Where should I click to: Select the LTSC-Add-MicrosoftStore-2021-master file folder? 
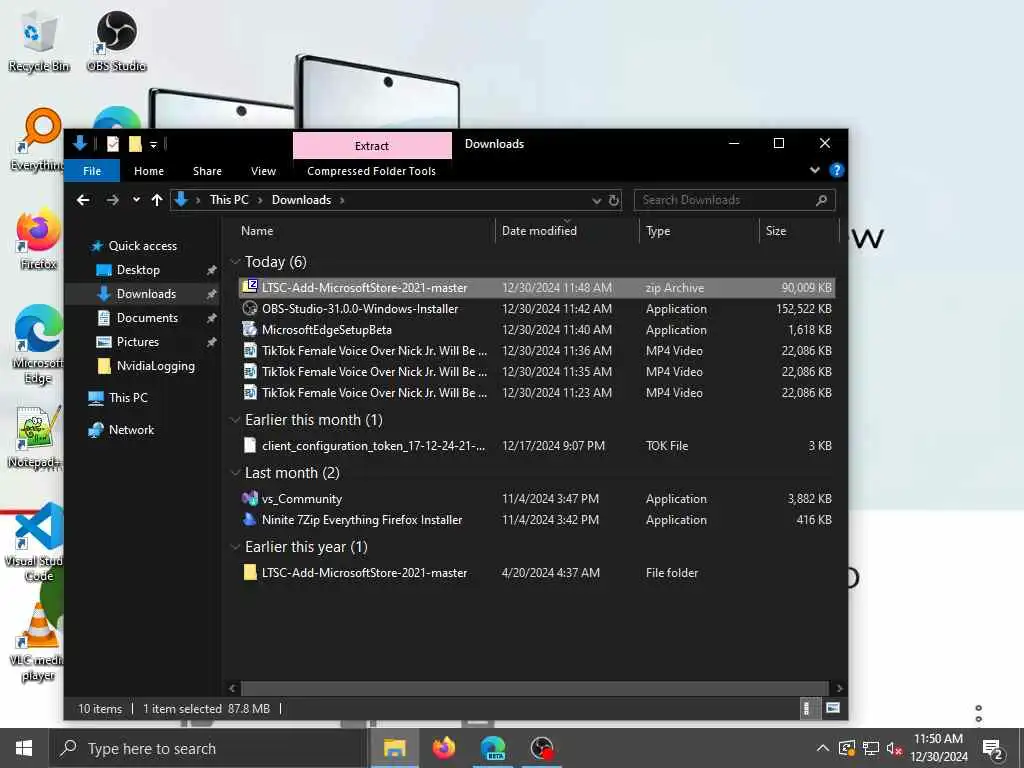[x=536, y=573]
